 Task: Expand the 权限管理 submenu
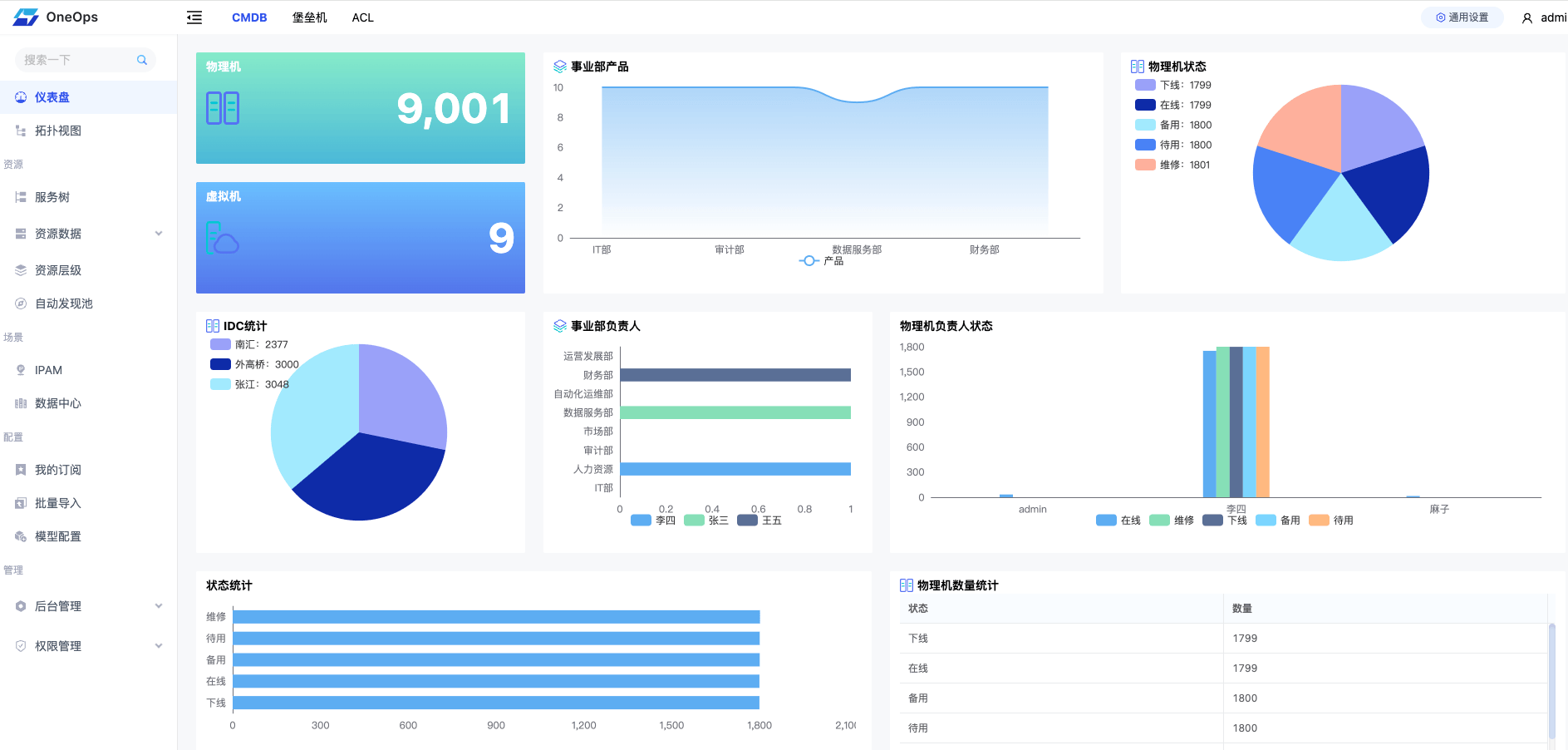(x=159, y=646)
